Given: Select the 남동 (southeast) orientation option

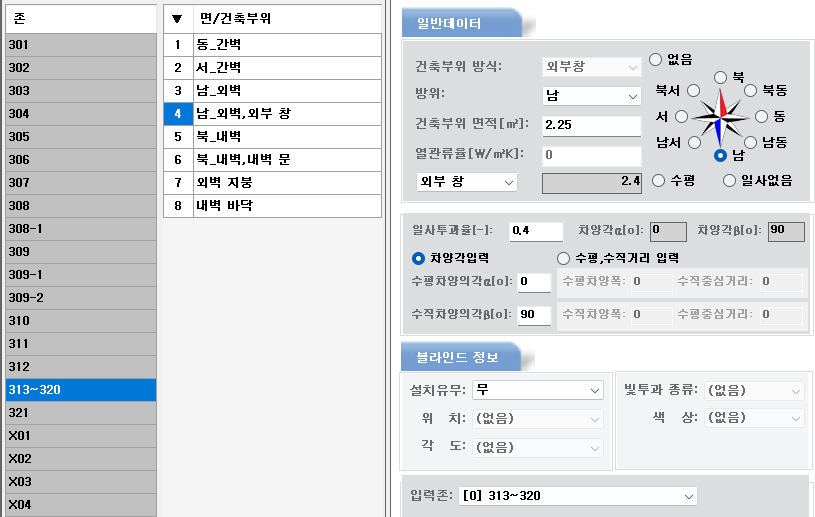Looking at the screenshot, I should (x=749, y=142).
